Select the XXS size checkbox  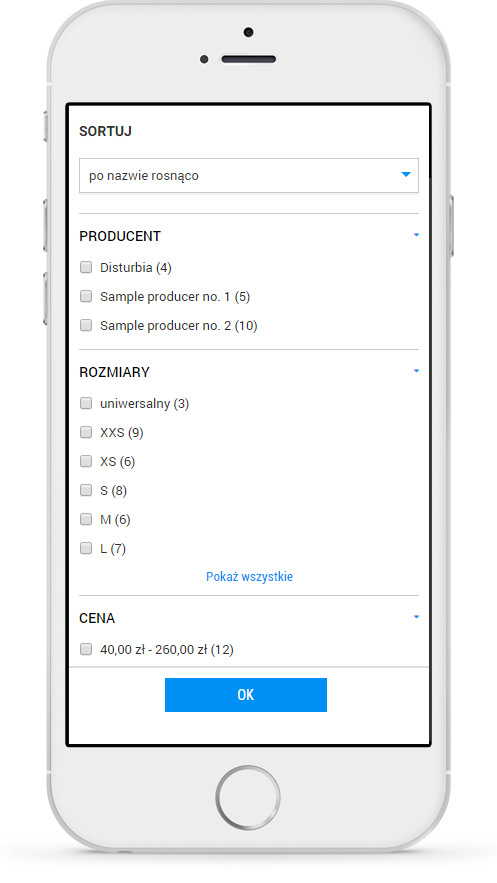[86, 432]
